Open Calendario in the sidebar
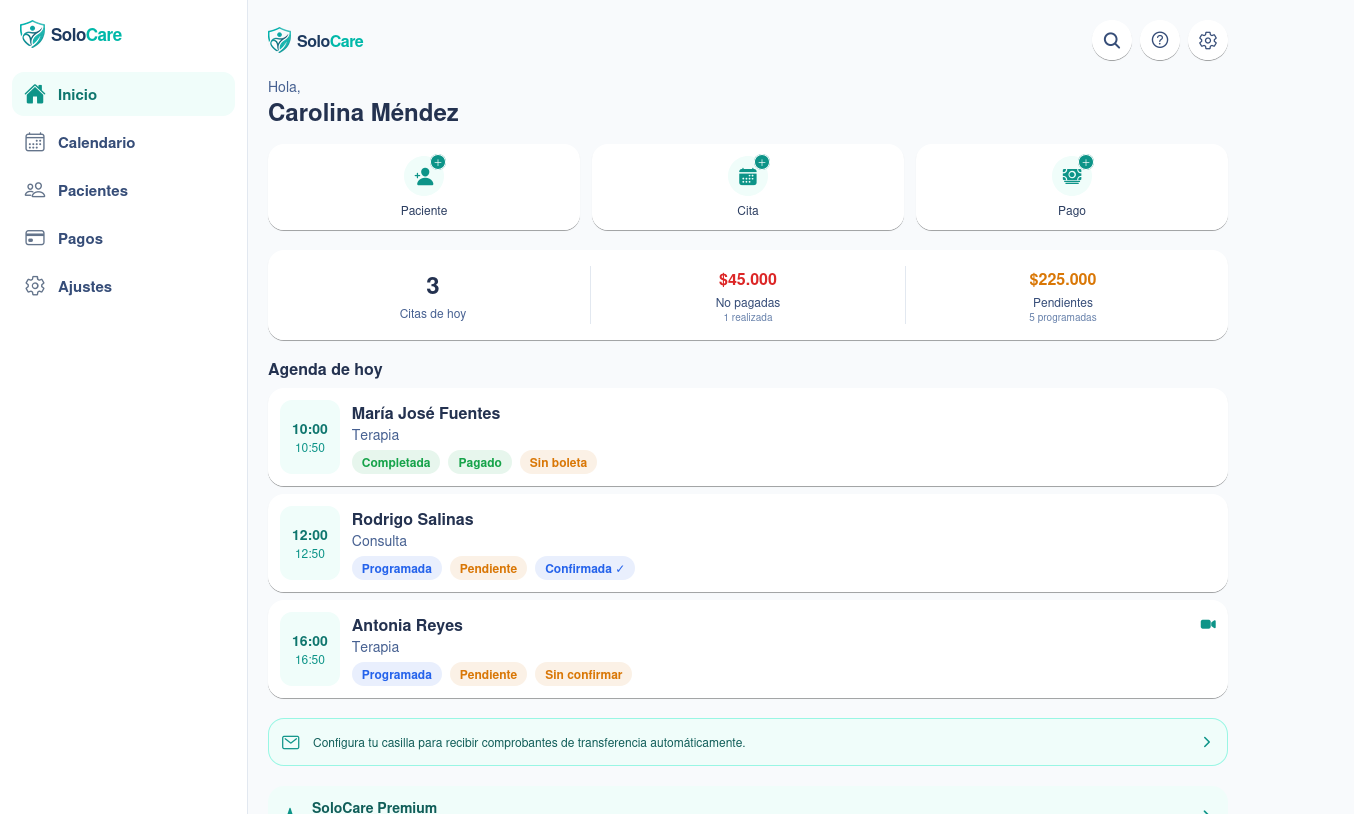Viewport: 1366px width, 814px height. [123, 142]
